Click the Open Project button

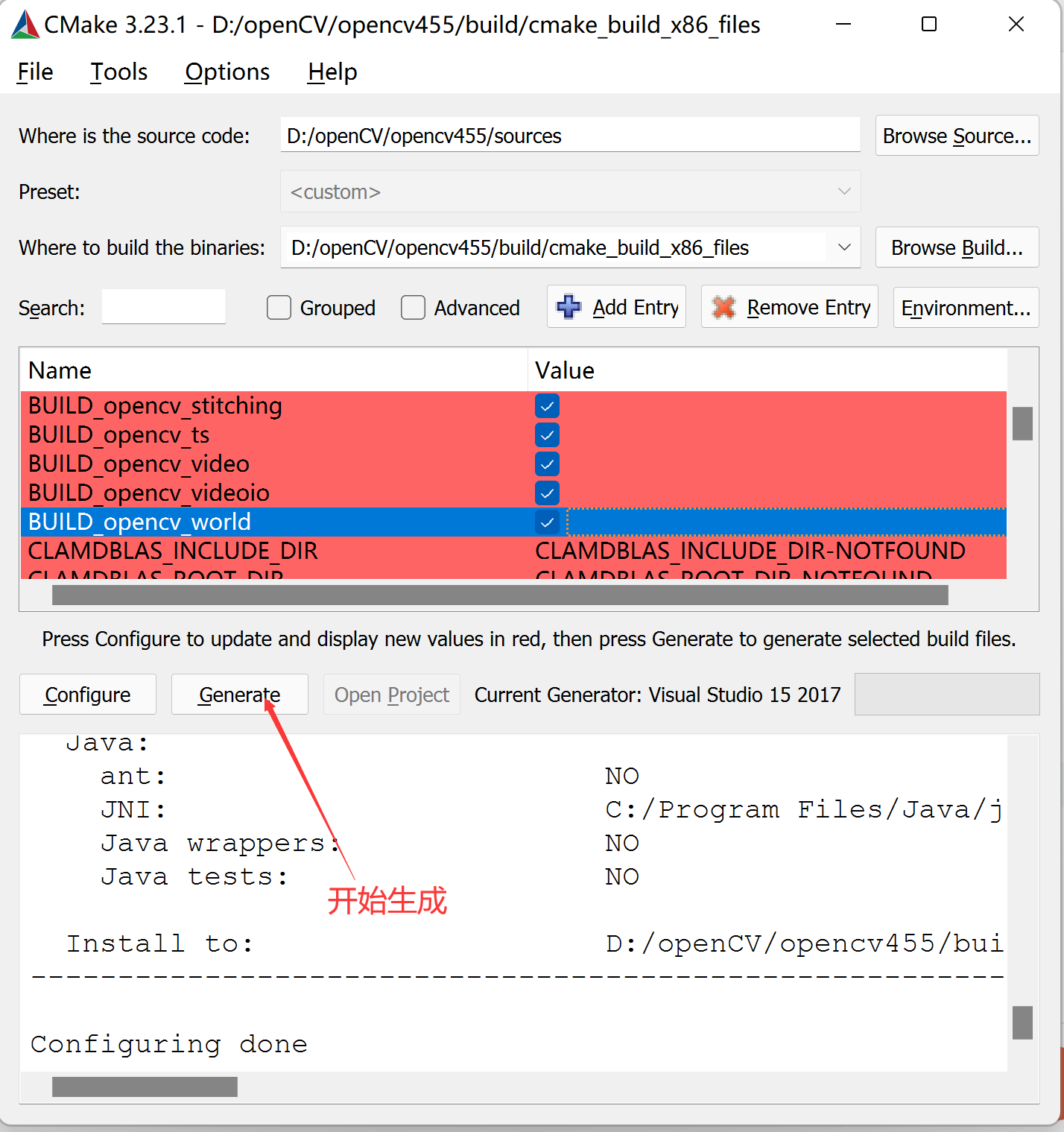click(392, 695)
